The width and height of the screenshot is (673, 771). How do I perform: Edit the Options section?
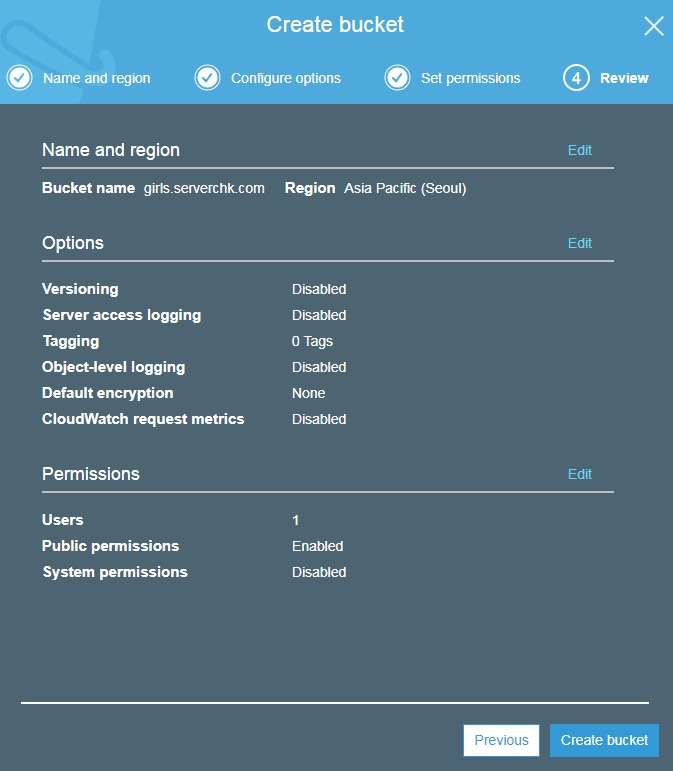click(x=580, y=243)
